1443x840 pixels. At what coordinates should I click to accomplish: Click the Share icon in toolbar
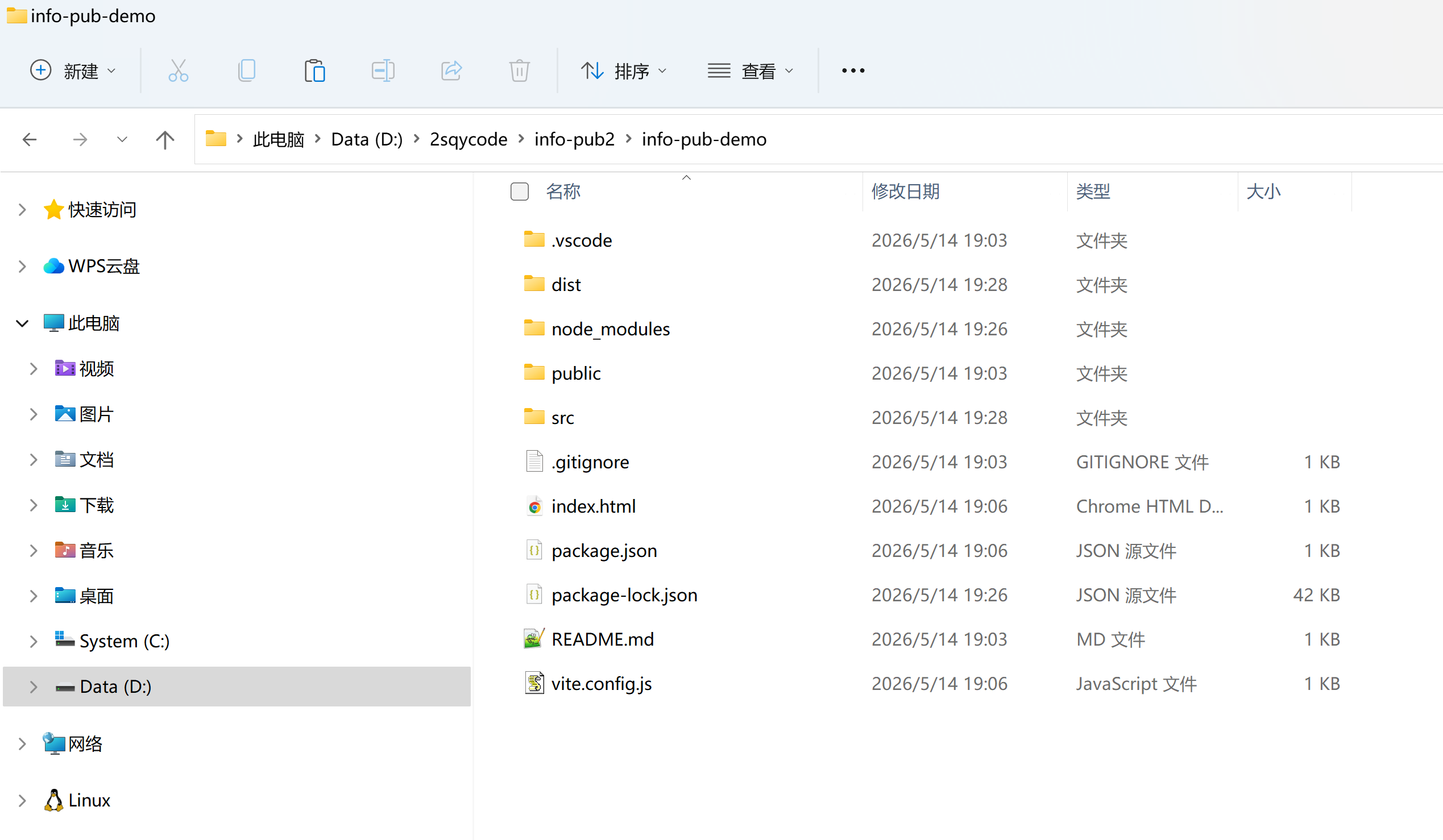(x=451, y=71)
